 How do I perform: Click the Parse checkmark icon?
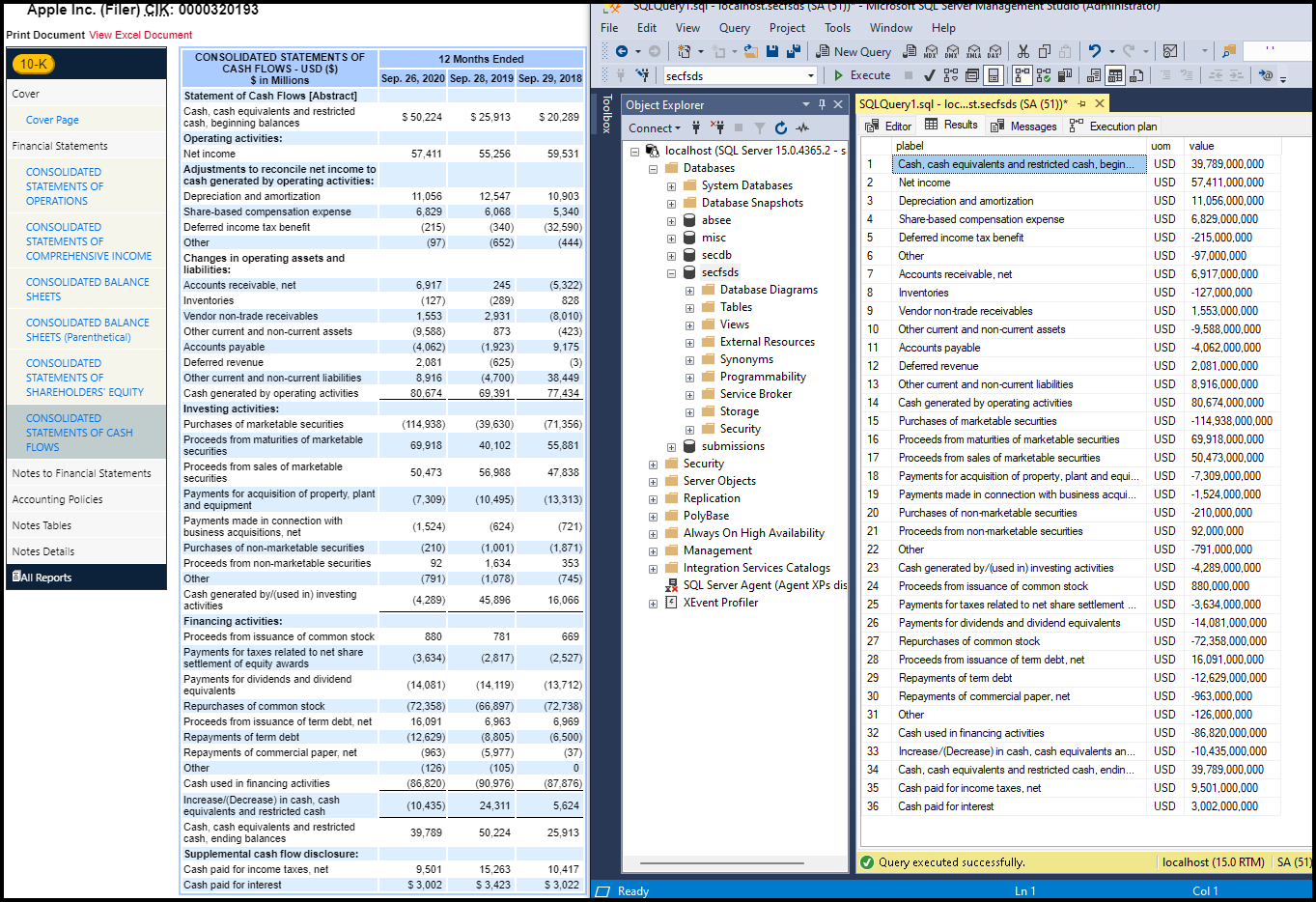tap(929, 75)
